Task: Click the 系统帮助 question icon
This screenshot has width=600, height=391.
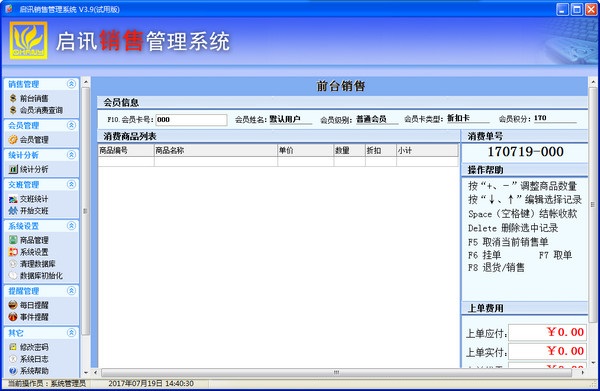Action: 13,371
